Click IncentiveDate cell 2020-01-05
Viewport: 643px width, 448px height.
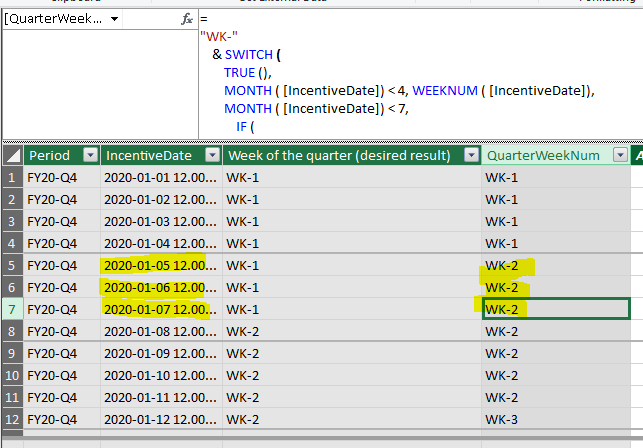(162, 265)
